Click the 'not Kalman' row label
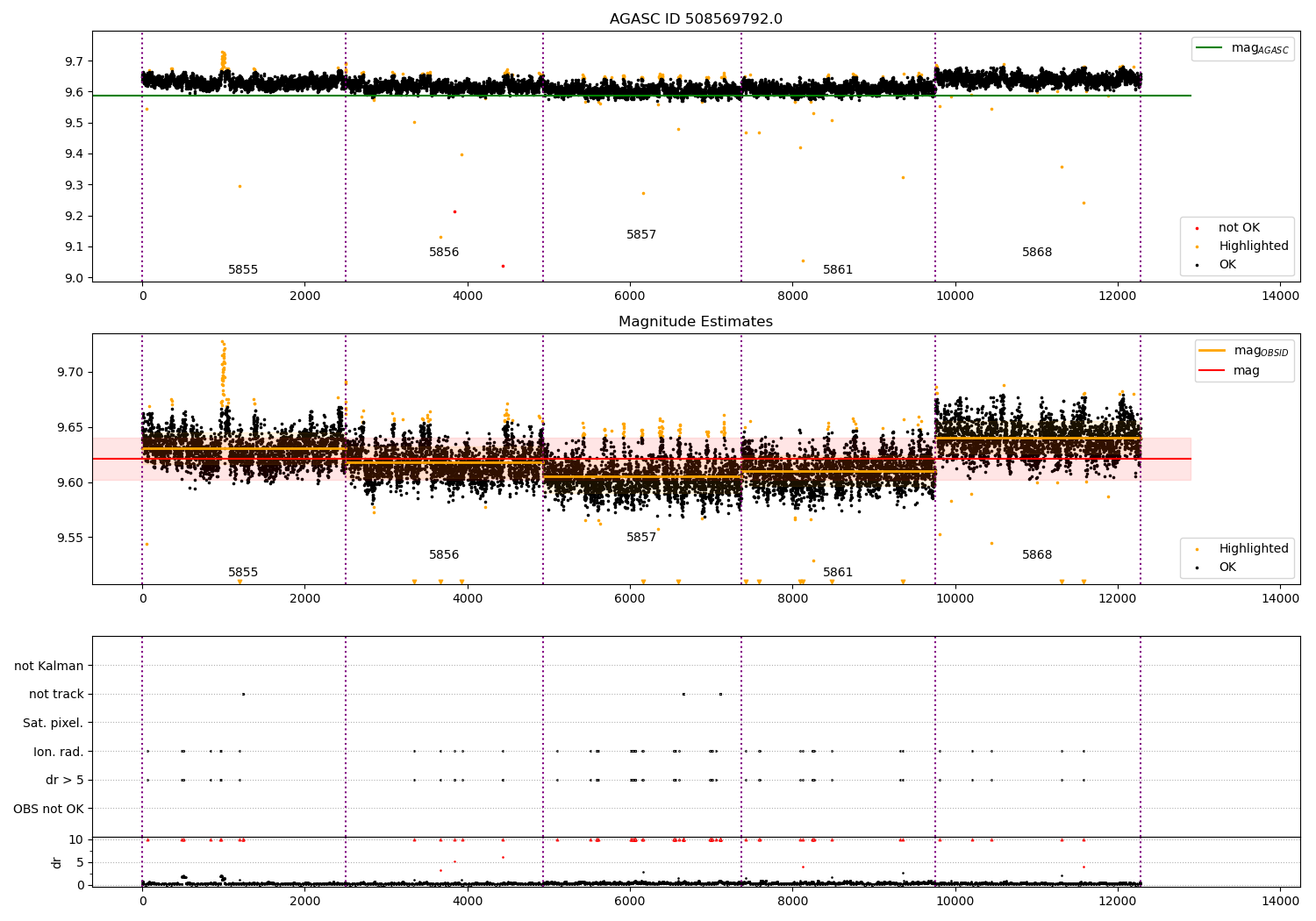 coord(49,666)
